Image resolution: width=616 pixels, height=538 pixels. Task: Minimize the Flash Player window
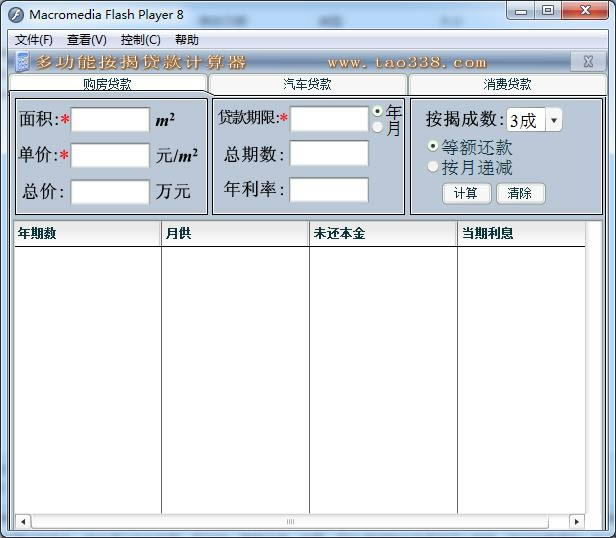point(521,11)
